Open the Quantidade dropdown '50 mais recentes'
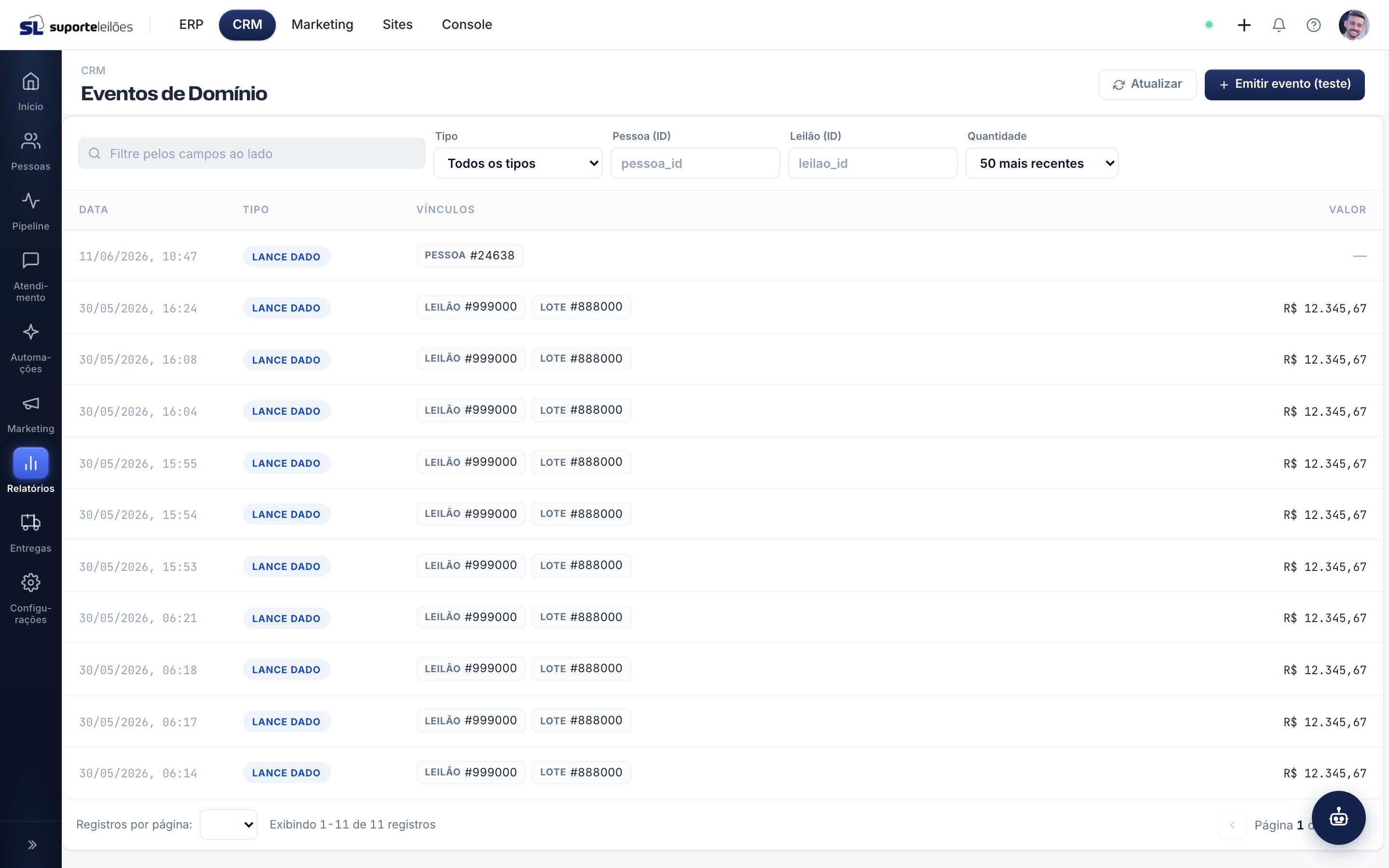 tap(1042, 163)
